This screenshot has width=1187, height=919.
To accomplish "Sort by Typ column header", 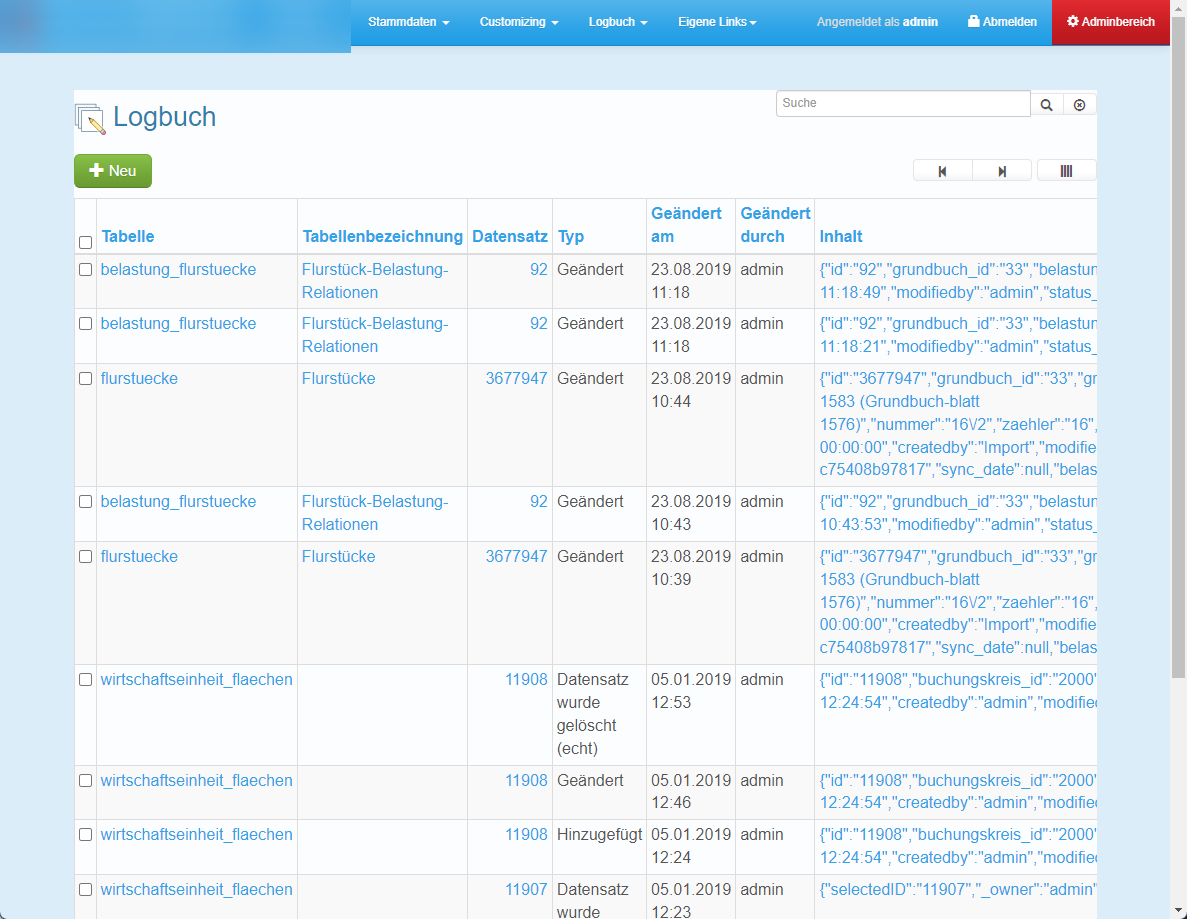I will [571, 236].
